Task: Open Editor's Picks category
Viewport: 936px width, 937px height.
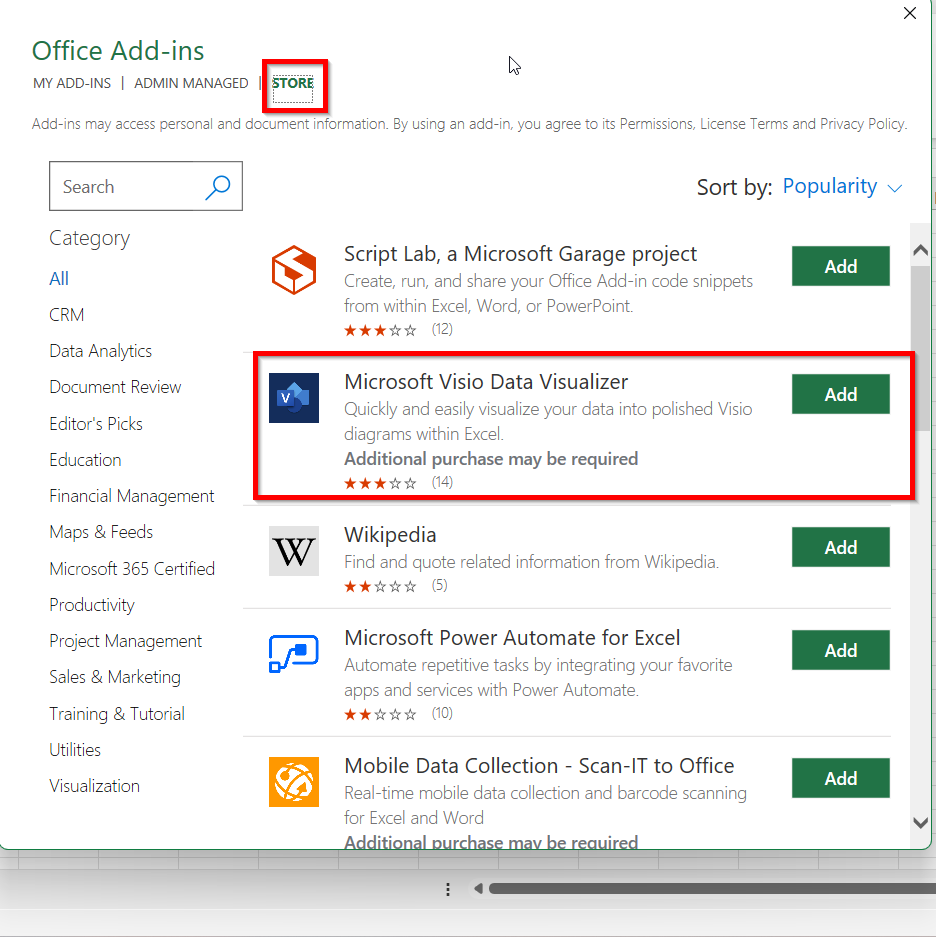Action: click(96, 424)
